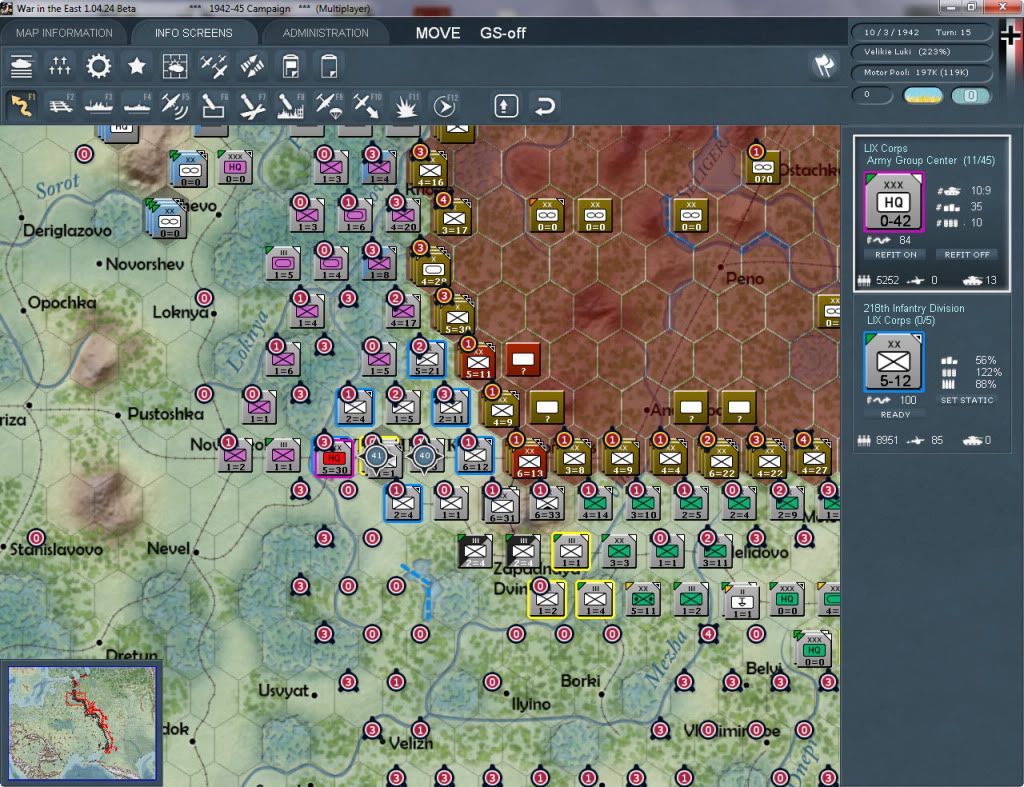Click the Velizh town label on map
1024x787 pixels.
pos(411,743)
